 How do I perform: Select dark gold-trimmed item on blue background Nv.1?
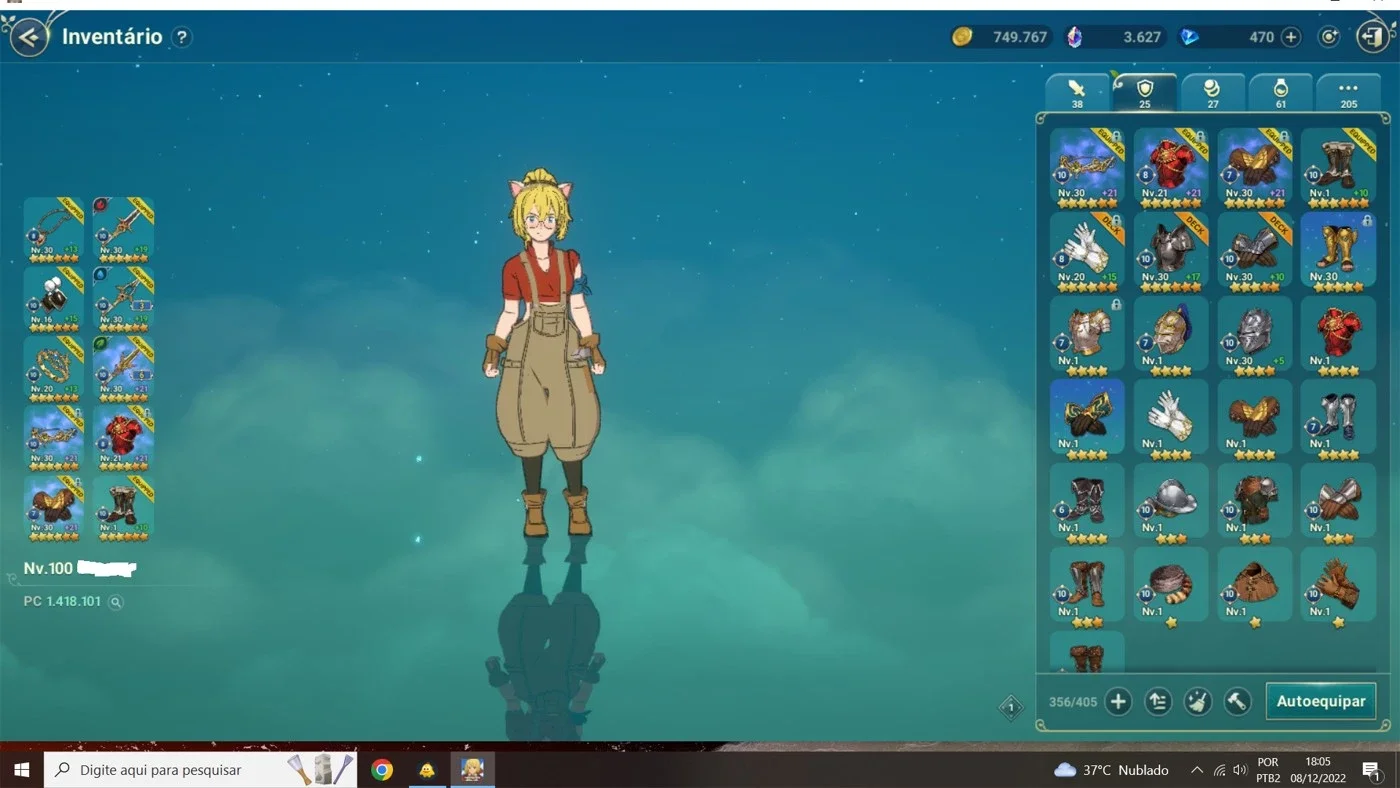(x=1087, y=418)
